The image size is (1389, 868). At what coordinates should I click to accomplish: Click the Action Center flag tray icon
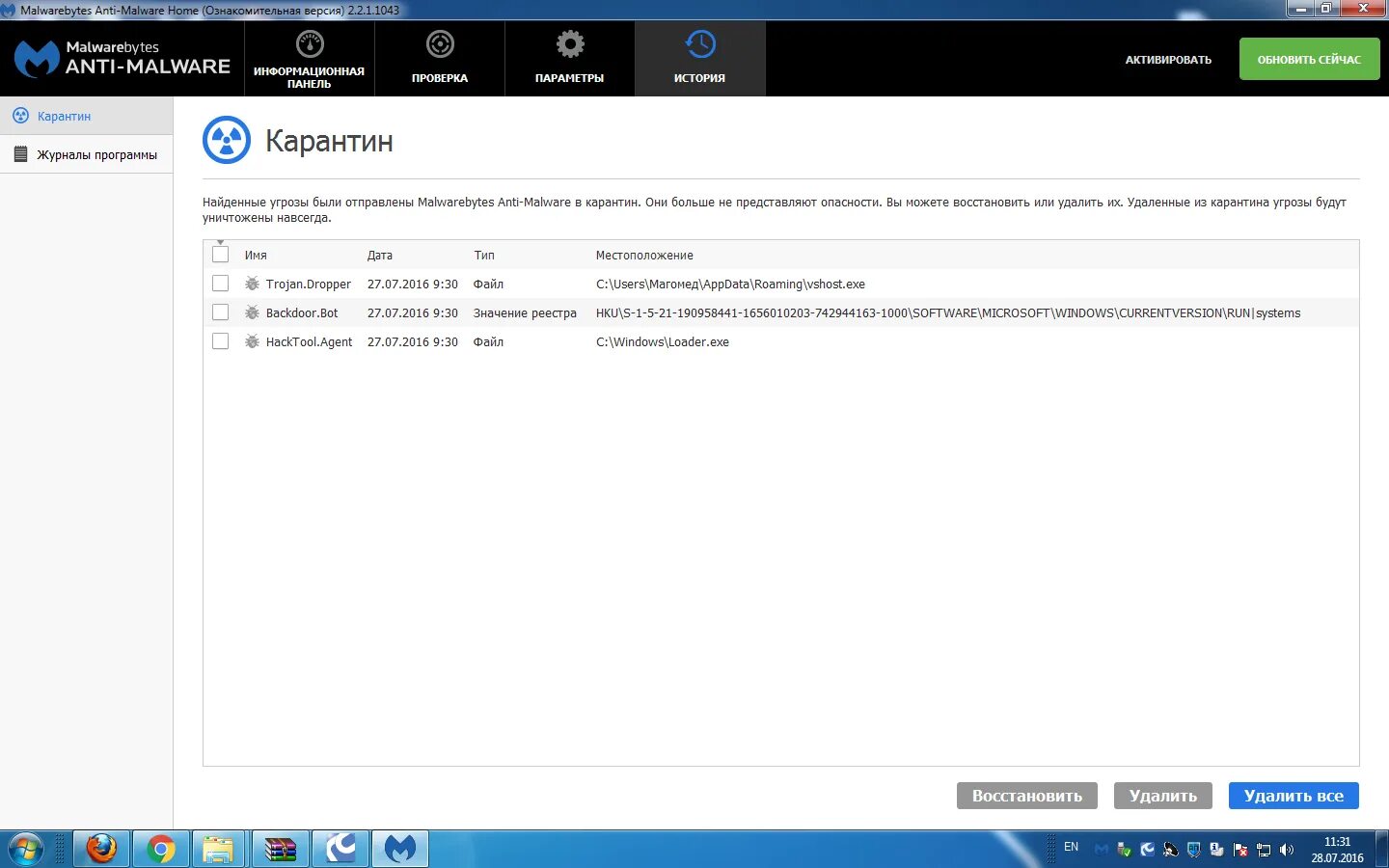tap(1240, 850)
